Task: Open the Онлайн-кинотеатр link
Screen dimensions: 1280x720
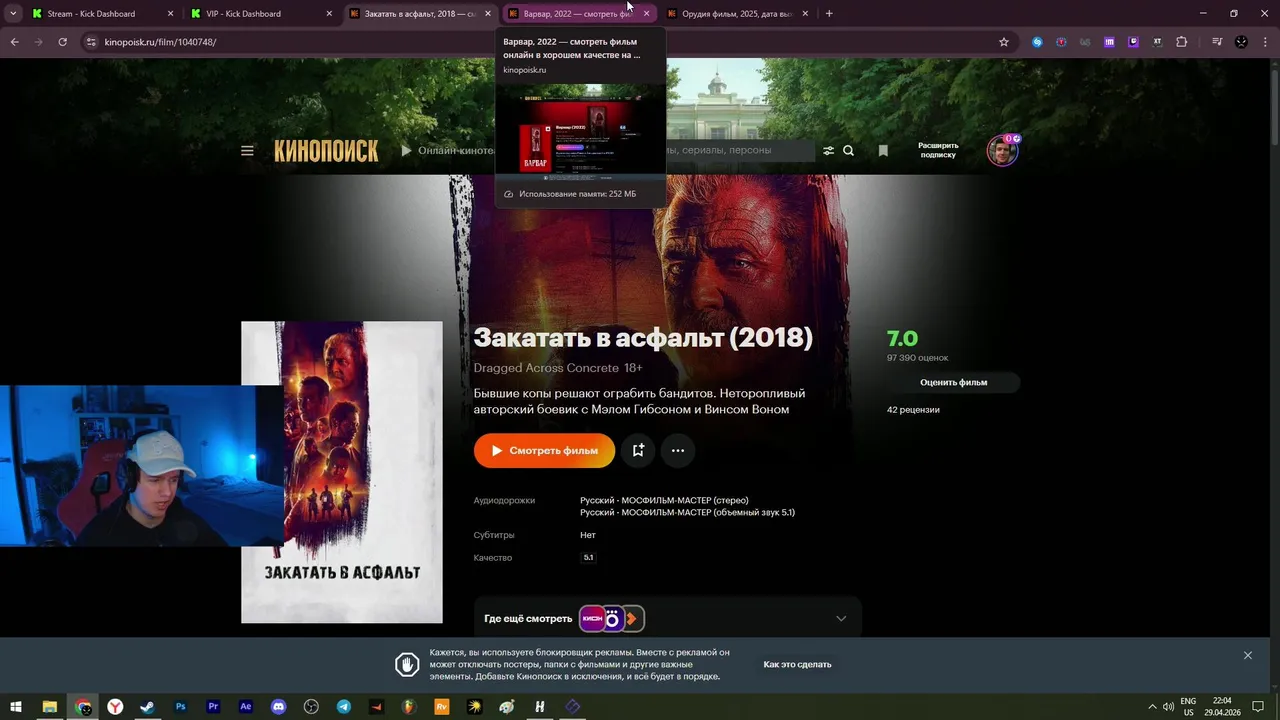Action: click(x=448, y=151)
